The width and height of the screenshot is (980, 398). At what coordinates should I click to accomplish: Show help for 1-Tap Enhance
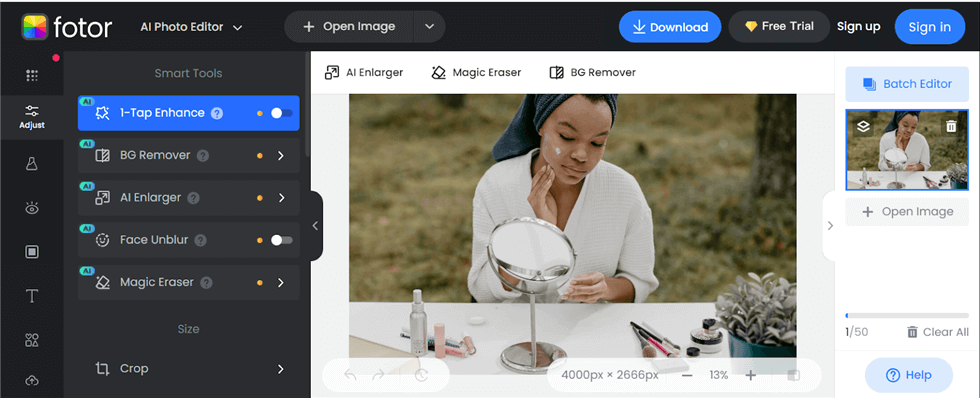[x=217, y=113]
